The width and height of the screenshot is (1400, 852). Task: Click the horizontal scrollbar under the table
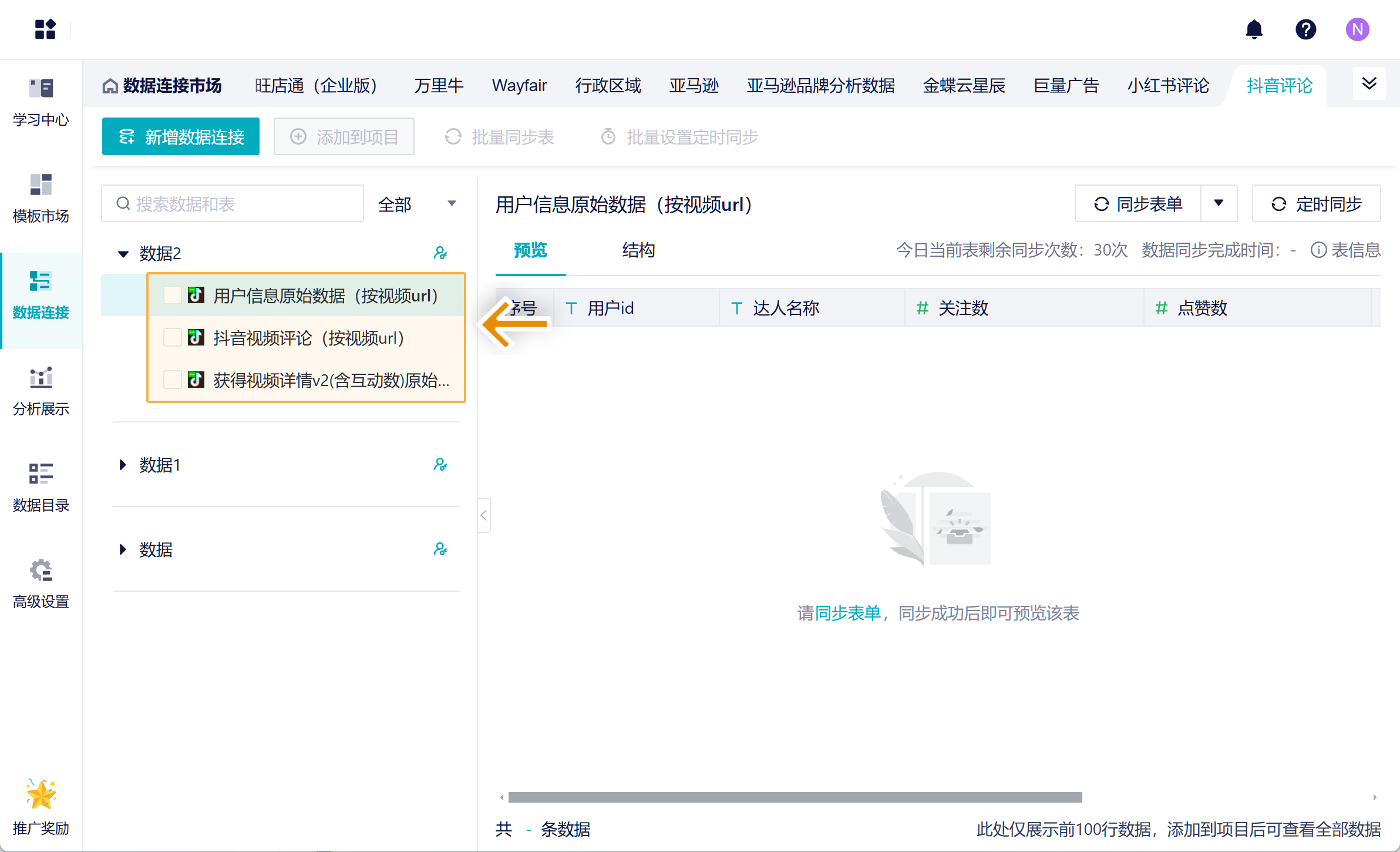795,797
